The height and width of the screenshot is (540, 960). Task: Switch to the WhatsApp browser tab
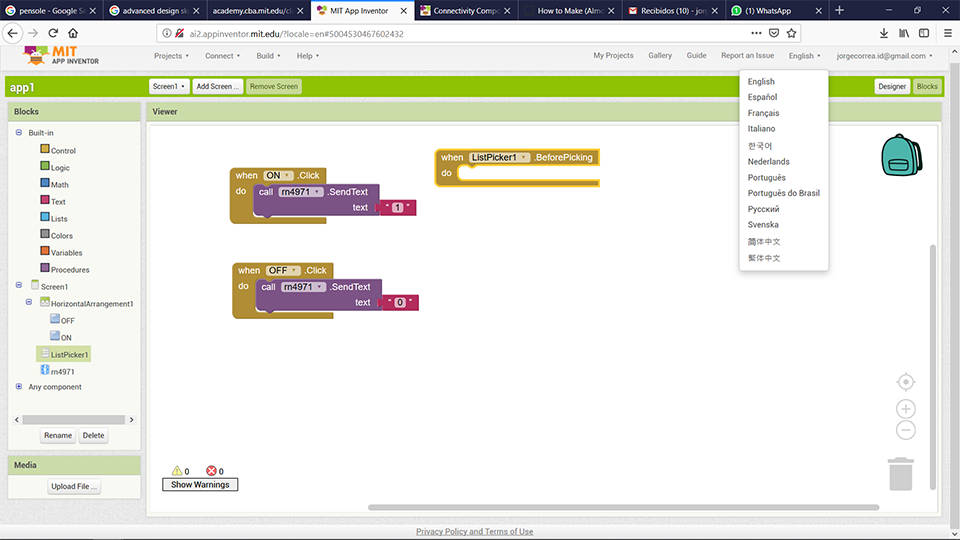(x=777, y=10)
